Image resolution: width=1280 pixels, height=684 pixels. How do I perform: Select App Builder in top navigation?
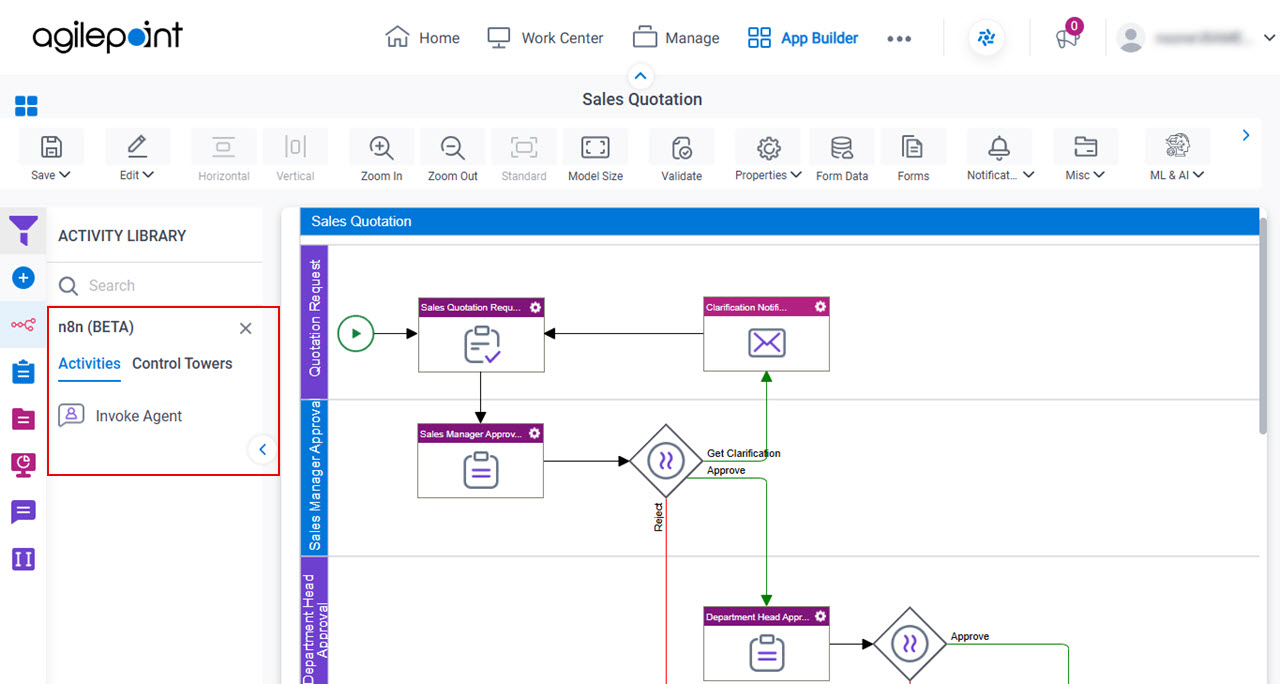tap(803, 38)
